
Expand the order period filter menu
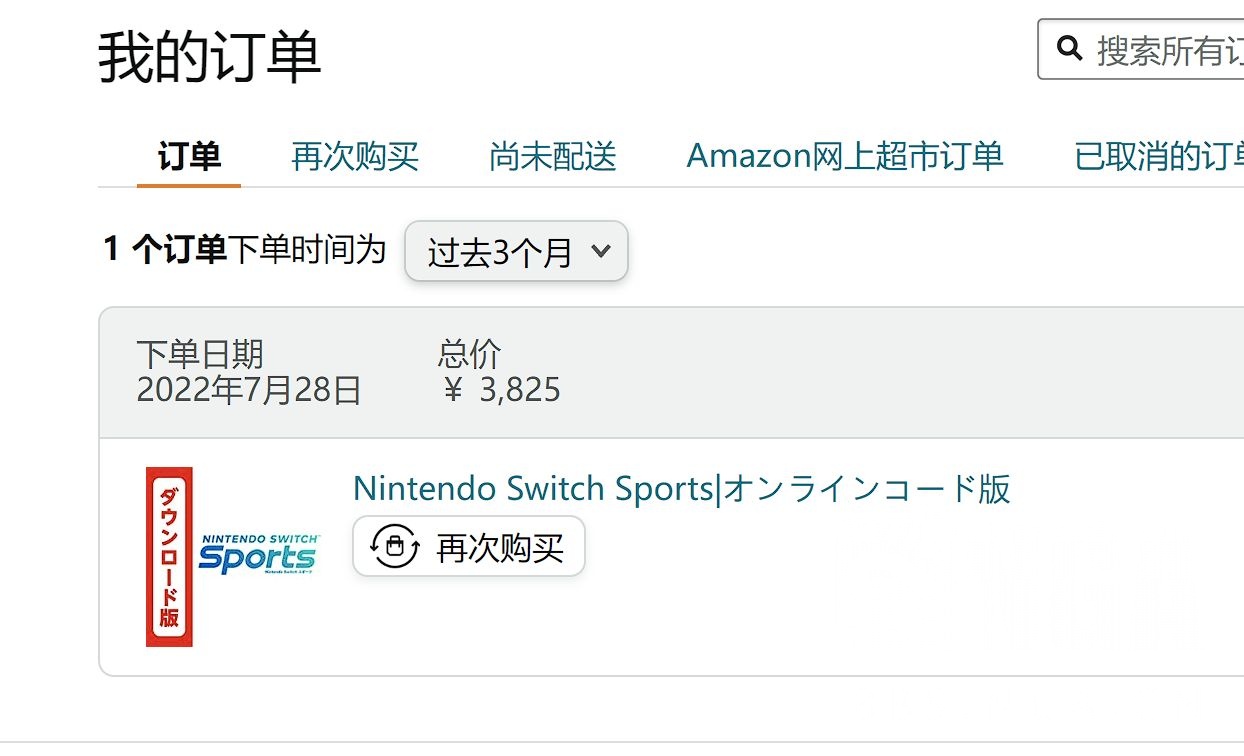pyautogui.click(x=515, y=252)
